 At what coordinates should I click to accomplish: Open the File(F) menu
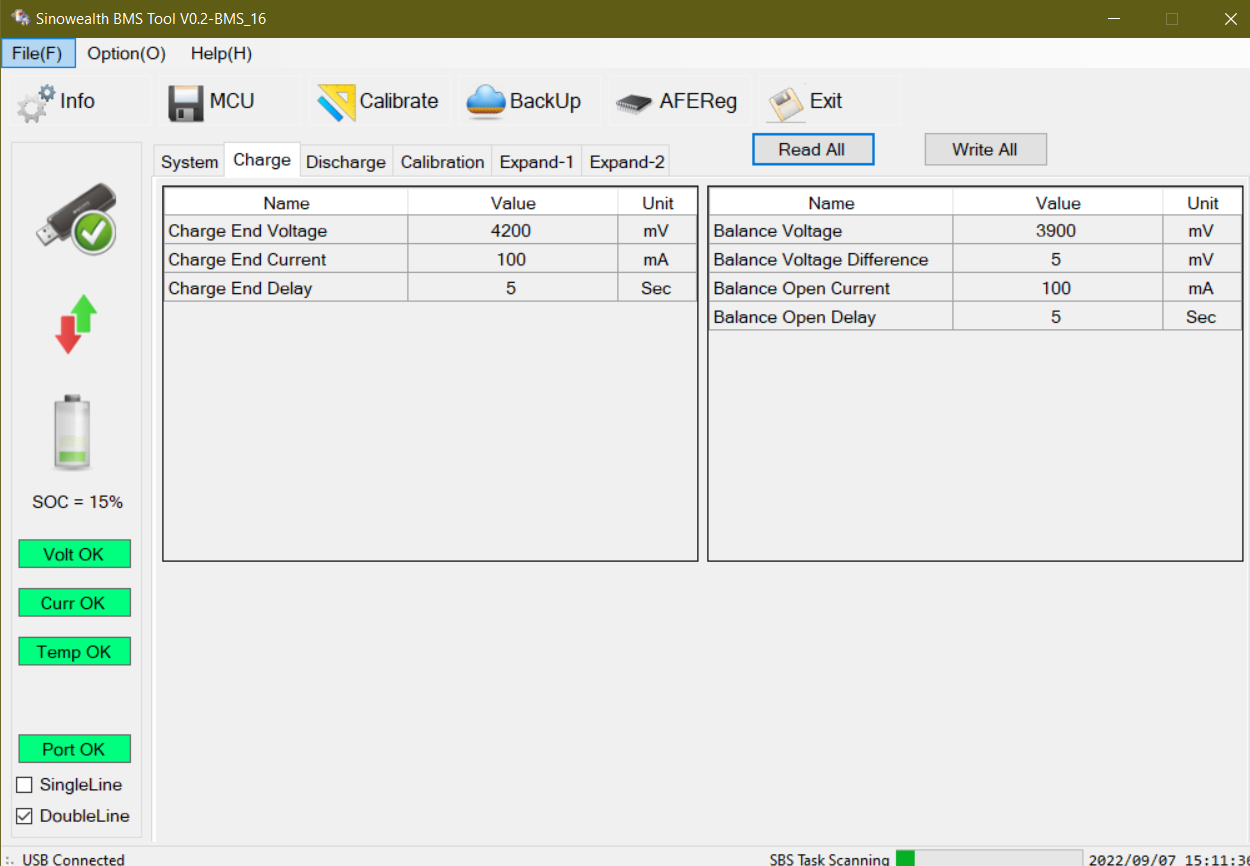[x=37, y=54]
